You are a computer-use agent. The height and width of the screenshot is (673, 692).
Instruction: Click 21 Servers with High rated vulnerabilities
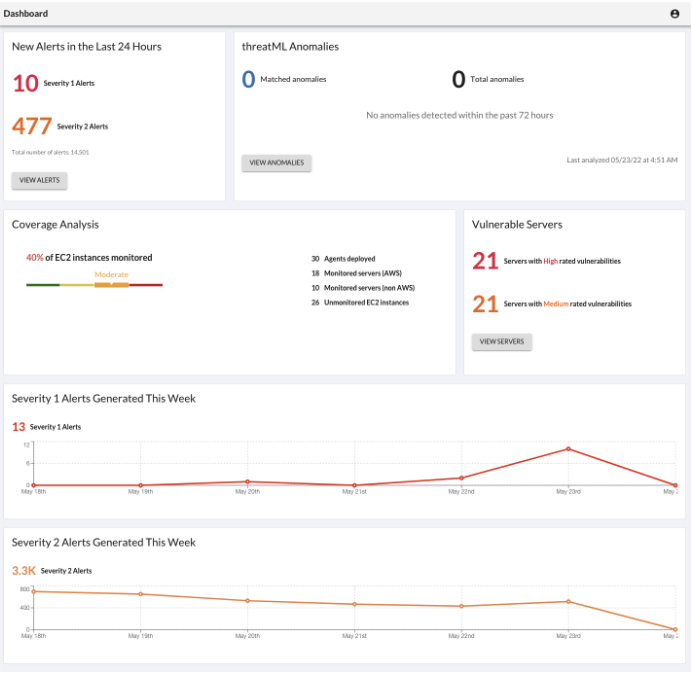546,261
